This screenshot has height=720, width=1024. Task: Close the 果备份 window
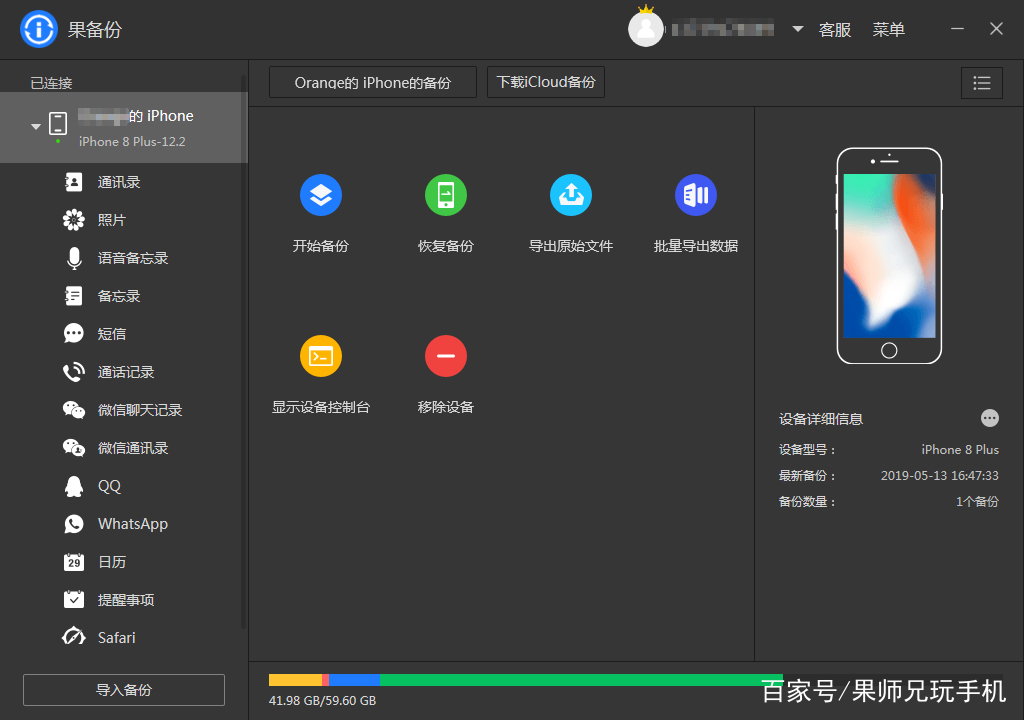point(996,29)
